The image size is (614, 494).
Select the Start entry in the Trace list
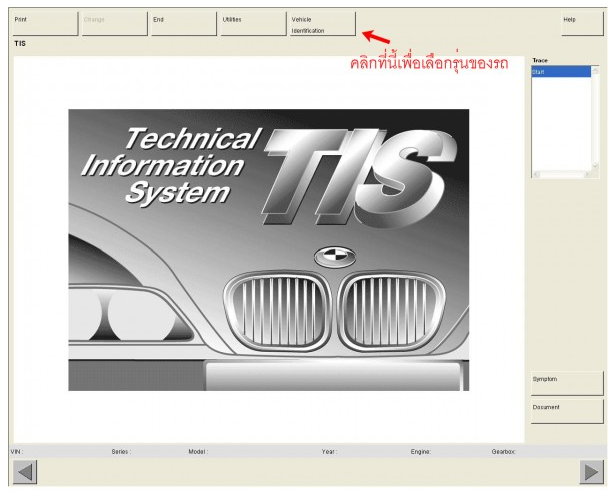click(x=560, y=72)
